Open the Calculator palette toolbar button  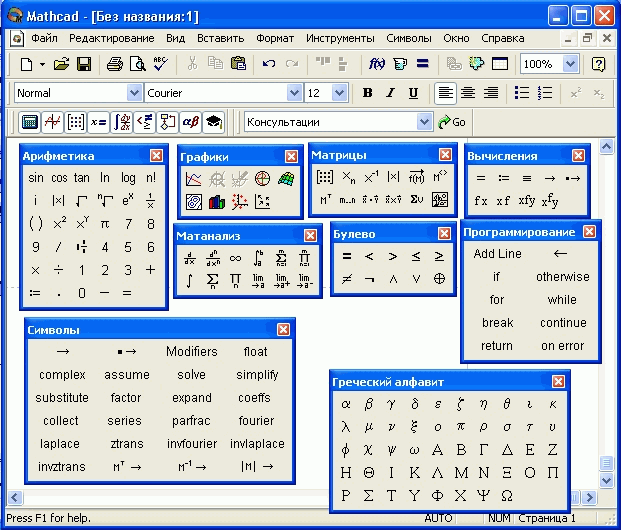(30, 122)
